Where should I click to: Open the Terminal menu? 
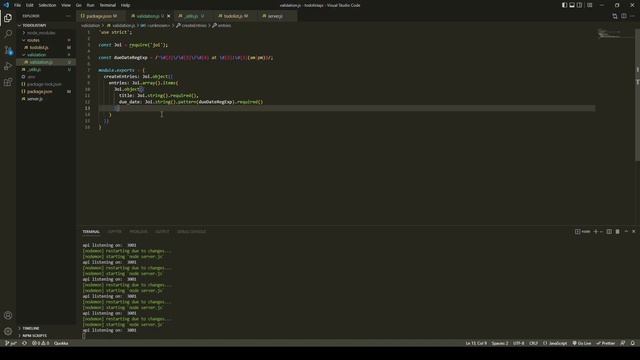(x=108, y=5)
